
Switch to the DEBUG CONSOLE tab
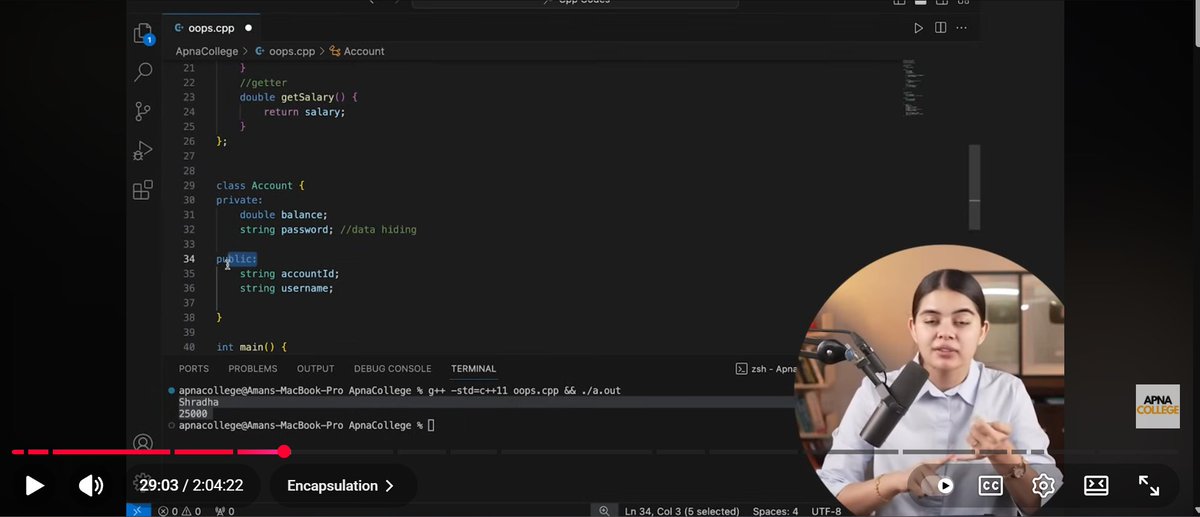(x=393, y=369)
